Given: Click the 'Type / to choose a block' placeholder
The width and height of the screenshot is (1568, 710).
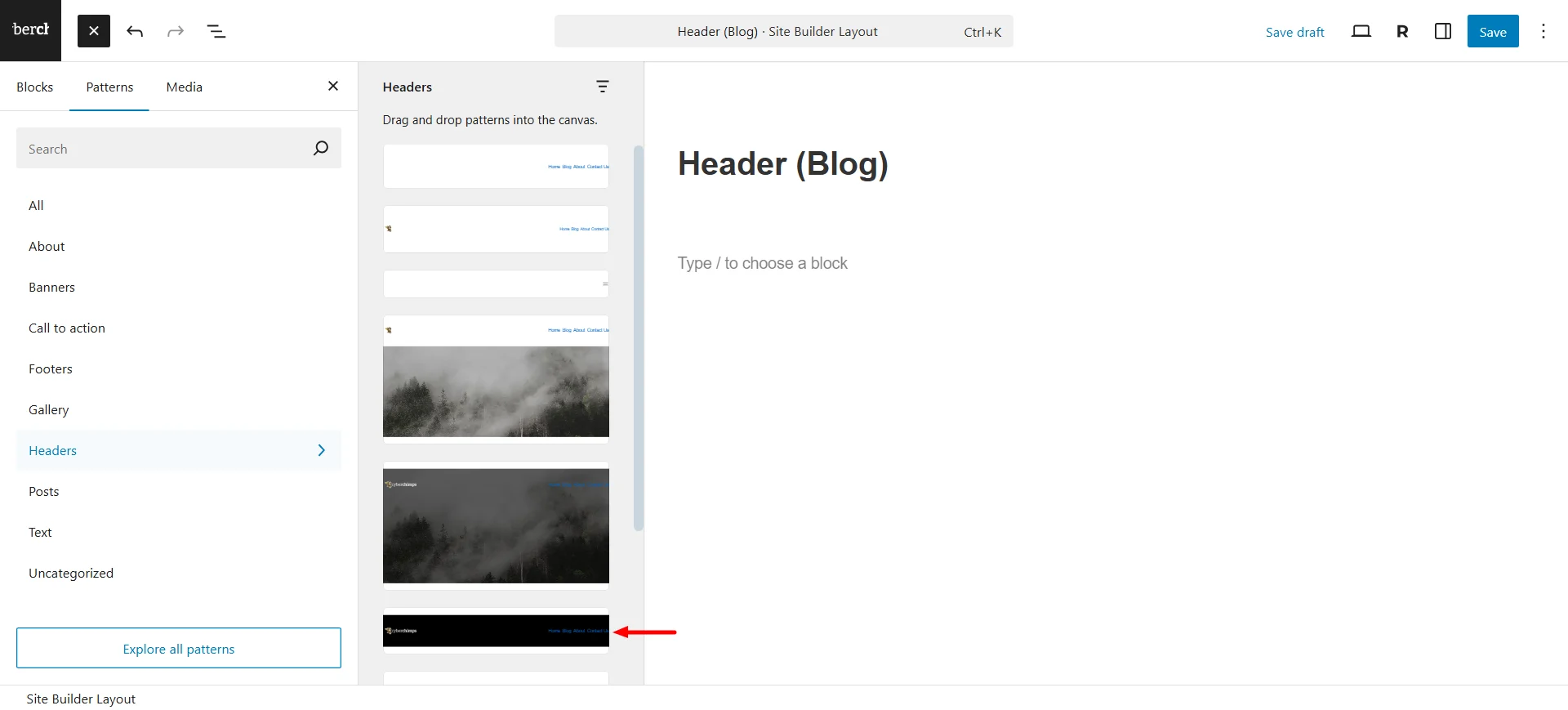Looking at the screenshot, I should pyautogui.click(x=762, y=263).
